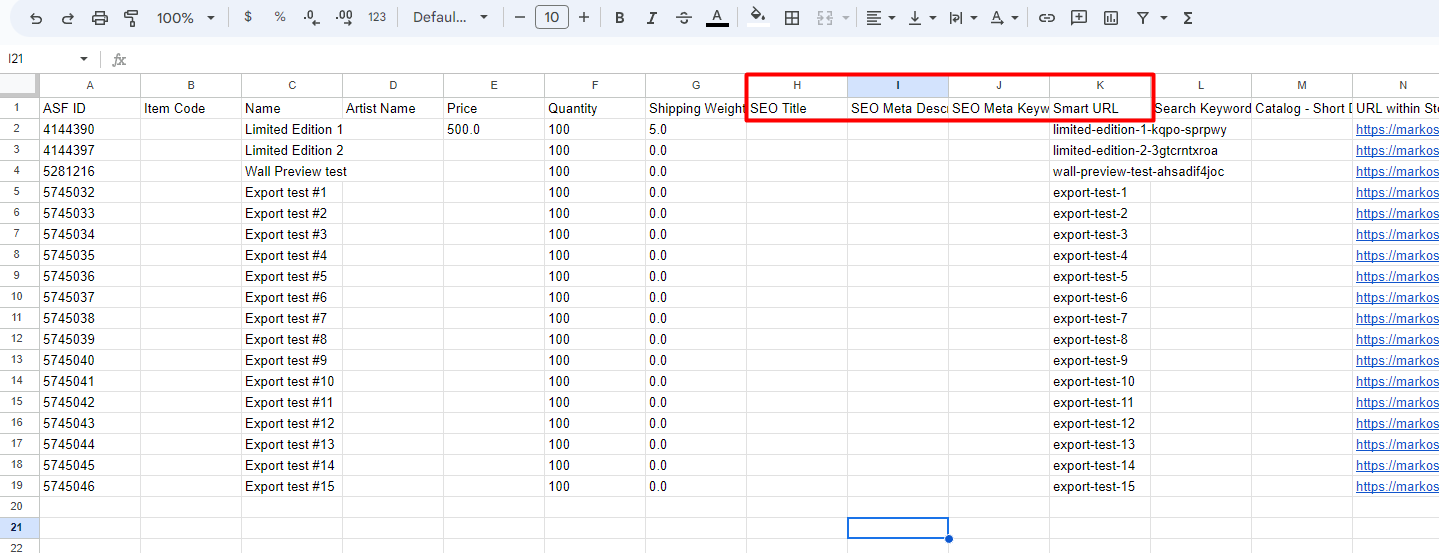Open the filter options

(1151, 18)
